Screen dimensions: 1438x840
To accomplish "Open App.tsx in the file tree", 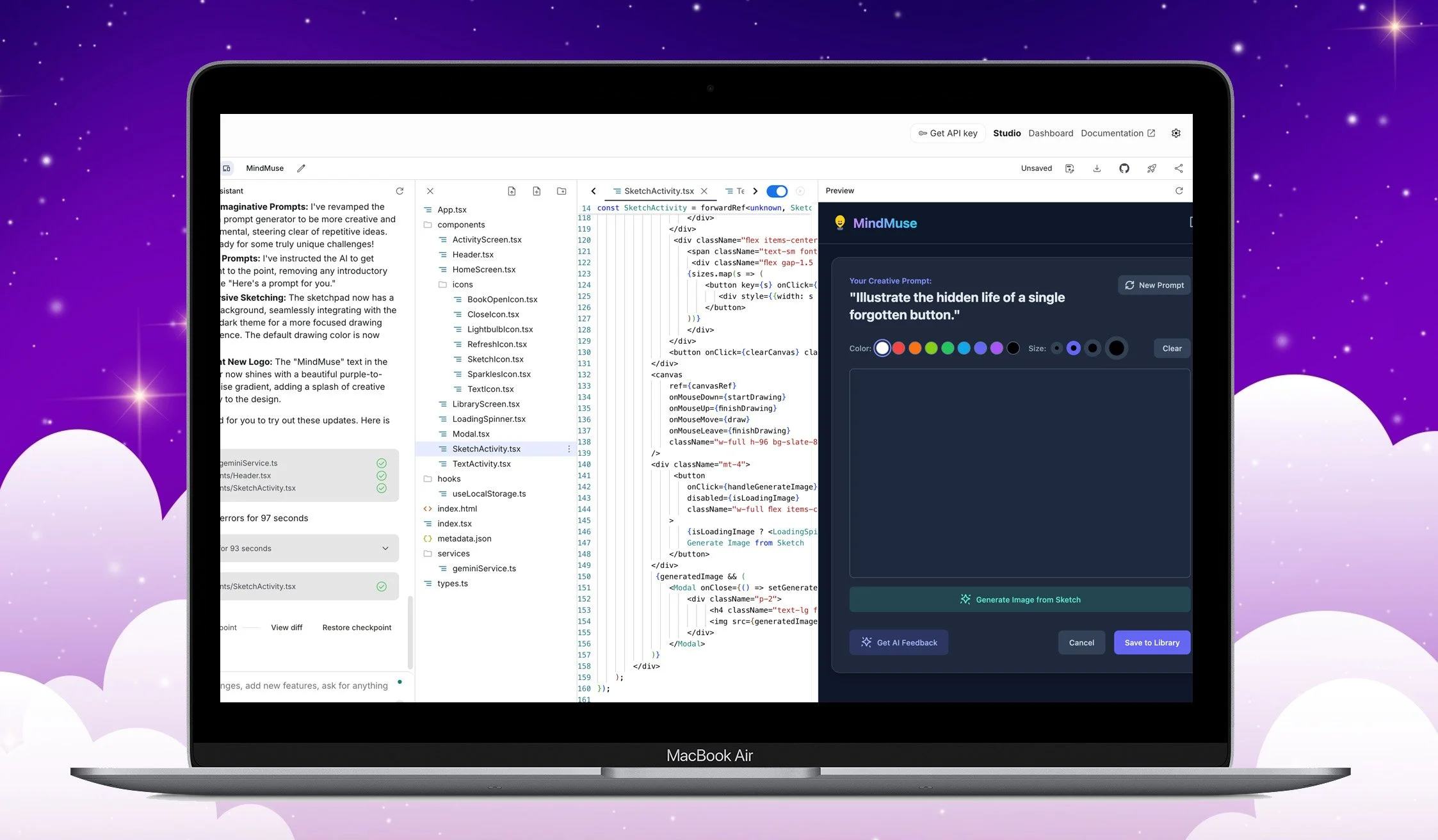I will pos(452,210).
